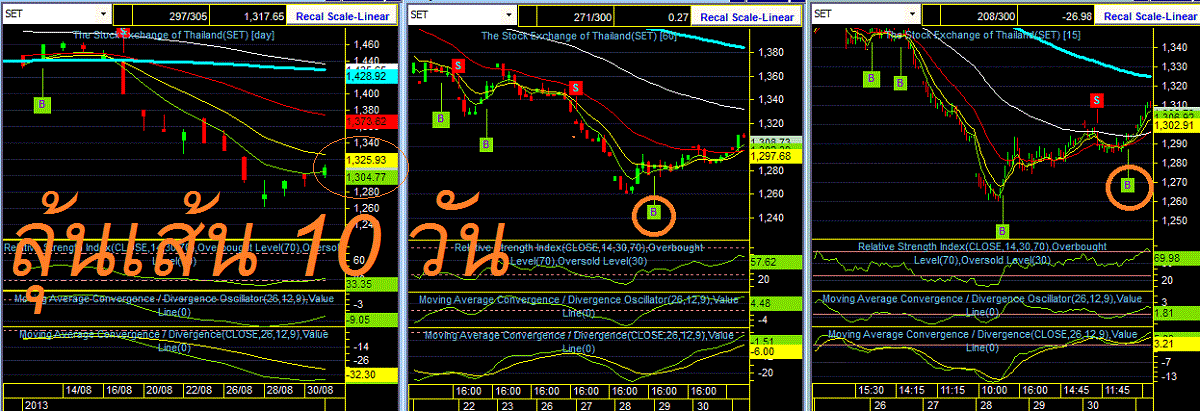Viewport: 1200px width, 411px height.
Task: Click the 60-minute chart title ending [60]
Action: (x=579, y=35)
